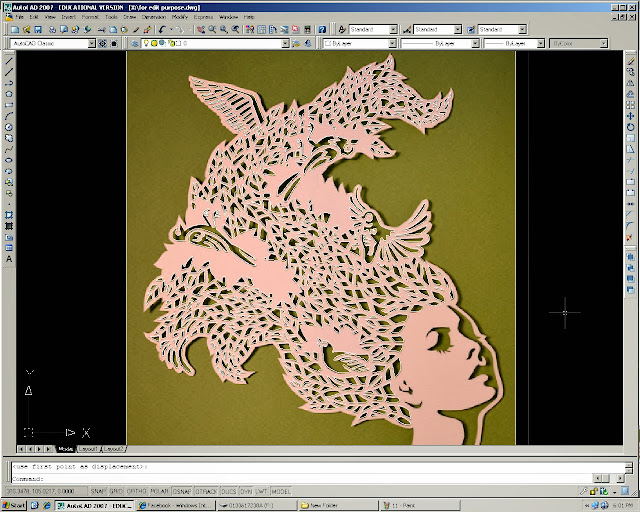Select the Arc draw tool
The image size is (640, 512).
pos(9,116)
